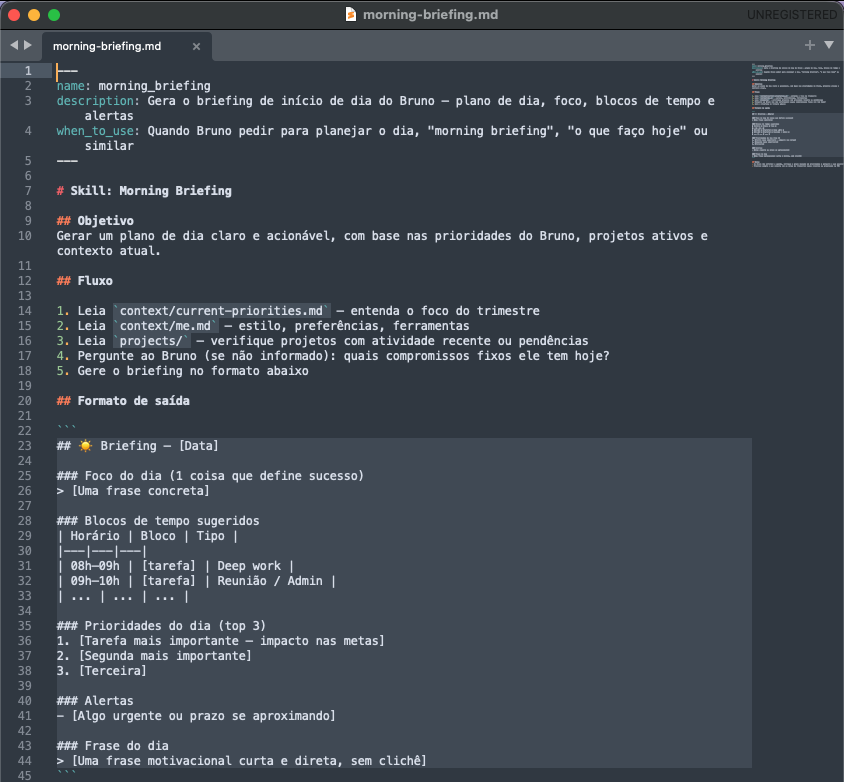Click '### Frase do dia' line
844x782 pixels.
[112, 746]
